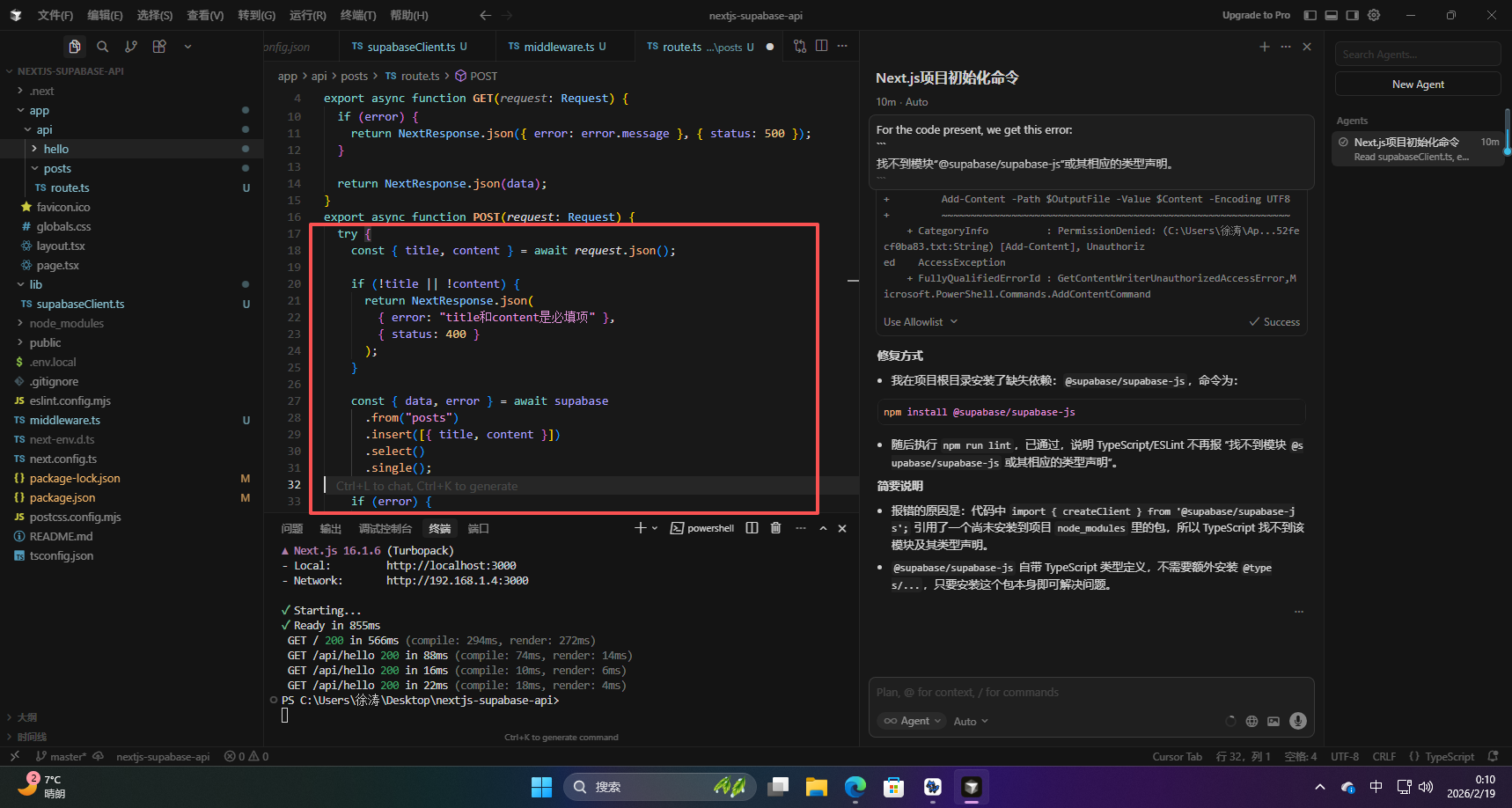Close the chat panel

1307,47
